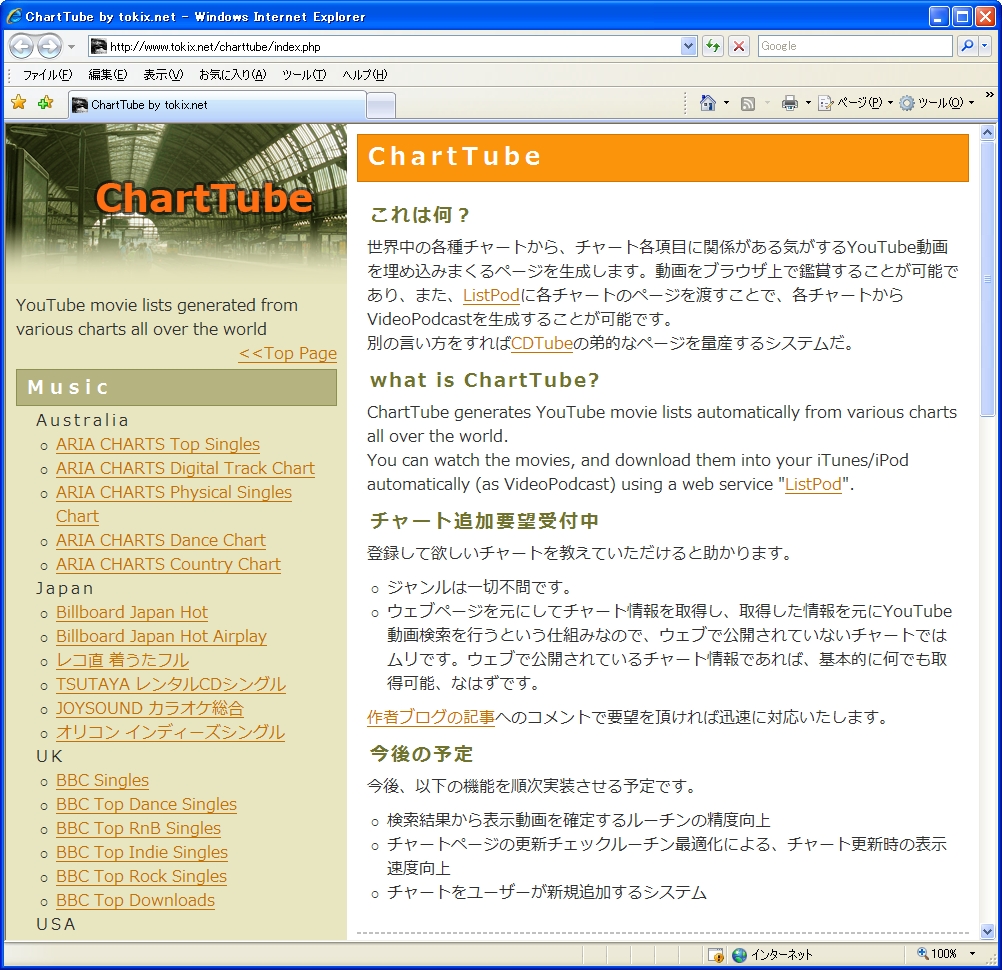Expand the zoom level dropdown arrow

pos(973,954)
